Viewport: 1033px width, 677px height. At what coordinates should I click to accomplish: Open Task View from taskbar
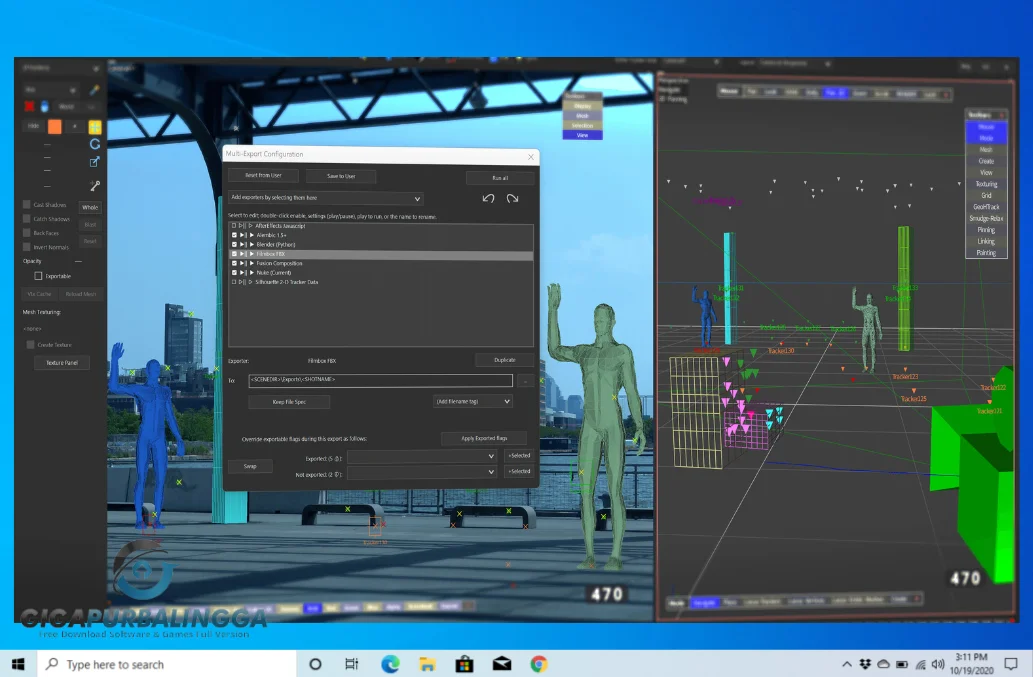click(x=352, y=664)
